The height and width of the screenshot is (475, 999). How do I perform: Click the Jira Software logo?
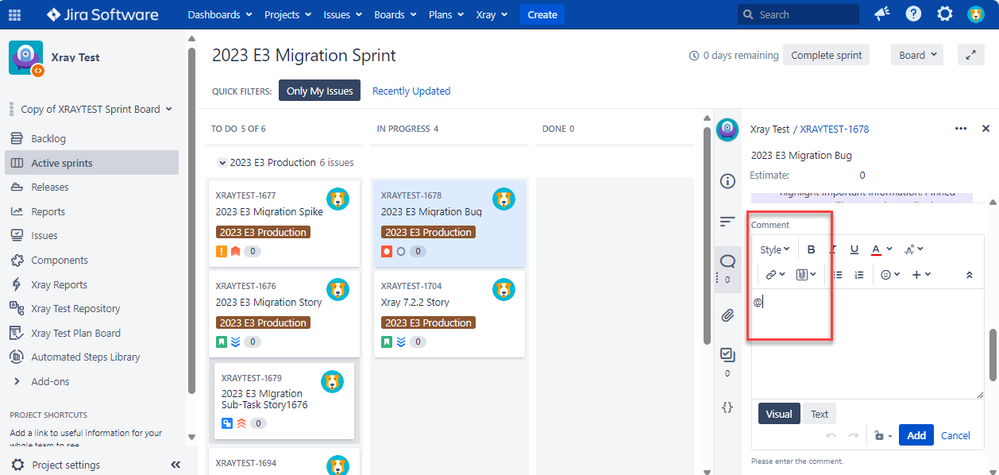103,14
